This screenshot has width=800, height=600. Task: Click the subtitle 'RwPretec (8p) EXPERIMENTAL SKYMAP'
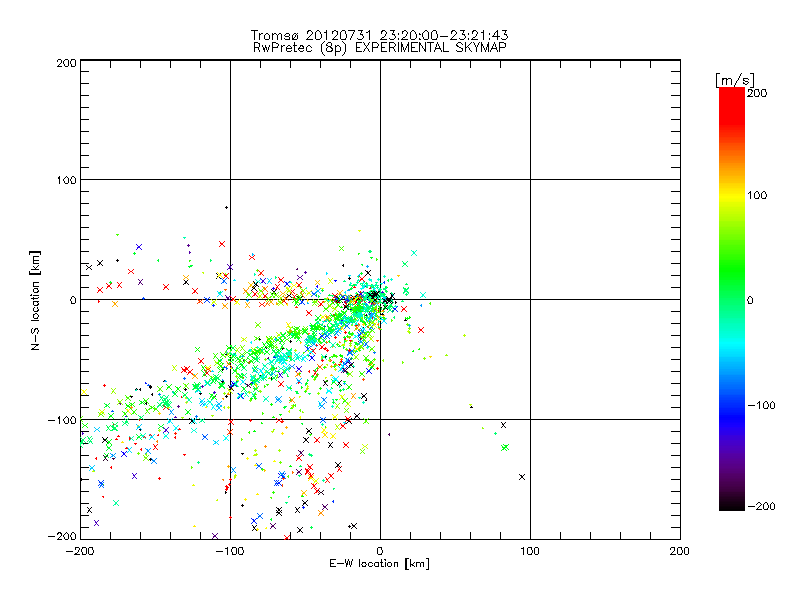[379, 48]
